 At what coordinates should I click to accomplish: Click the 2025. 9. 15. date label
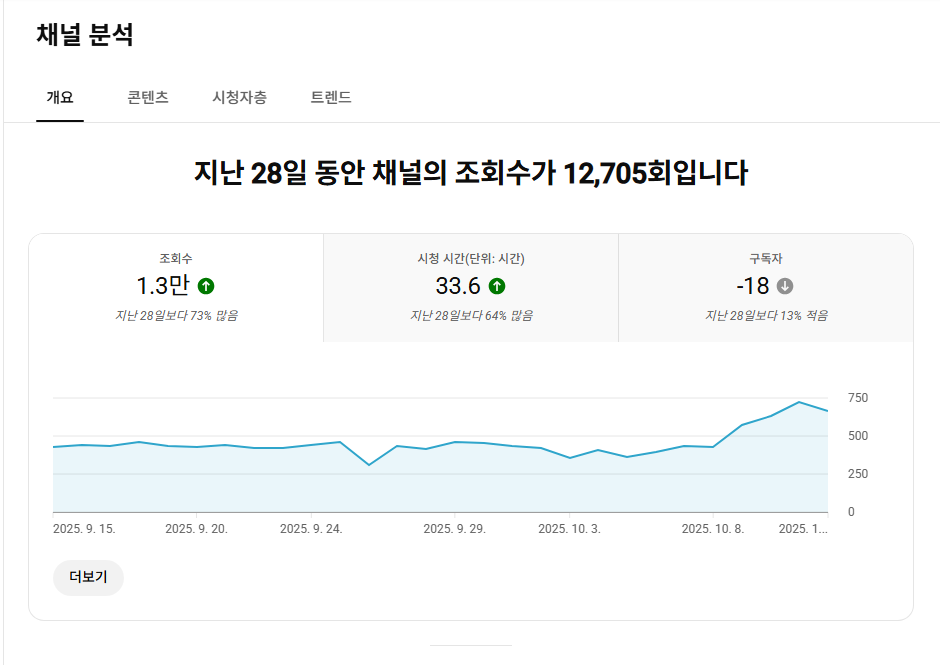point(84,529)
